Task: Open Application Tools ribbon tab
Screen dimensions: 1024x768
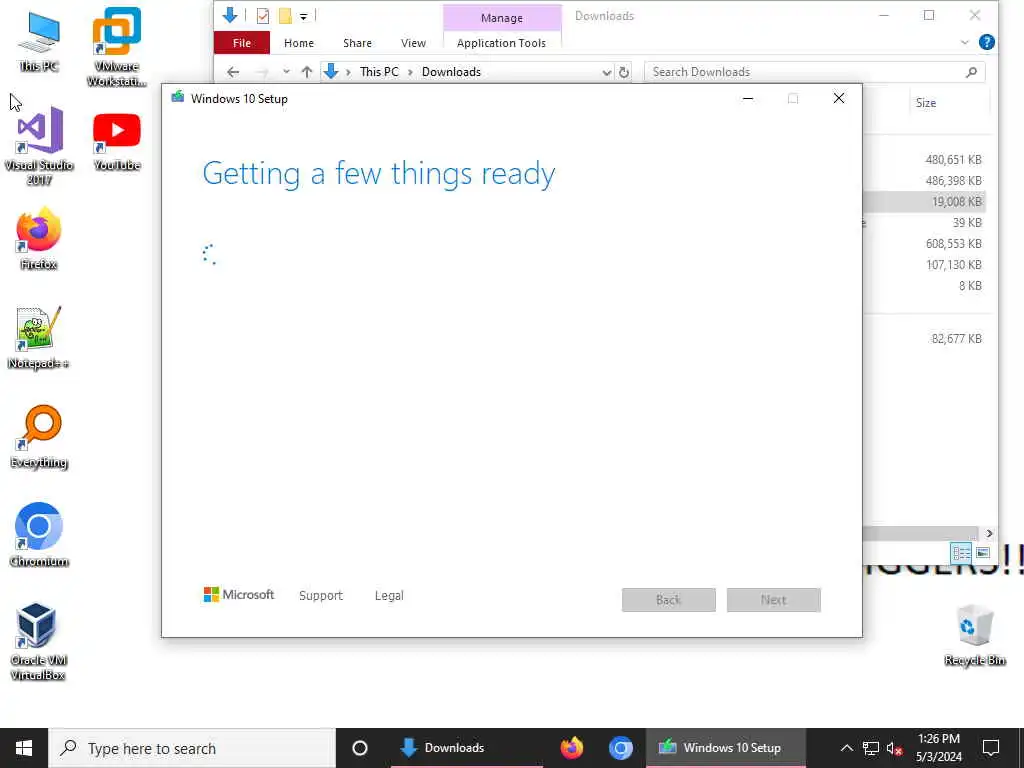Action: pyautogui.click(x=502, y=43)
